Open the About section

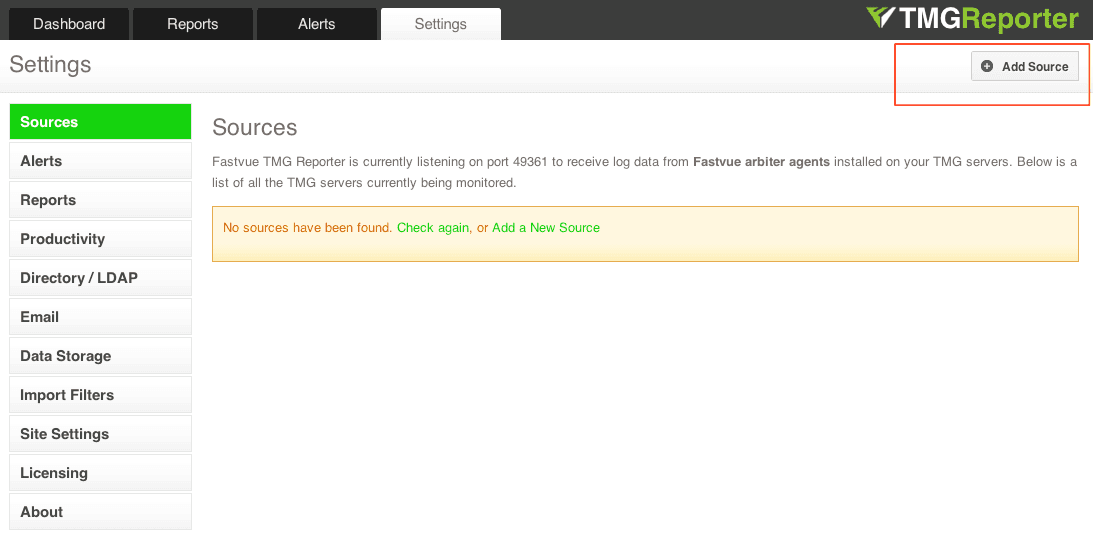100,512
